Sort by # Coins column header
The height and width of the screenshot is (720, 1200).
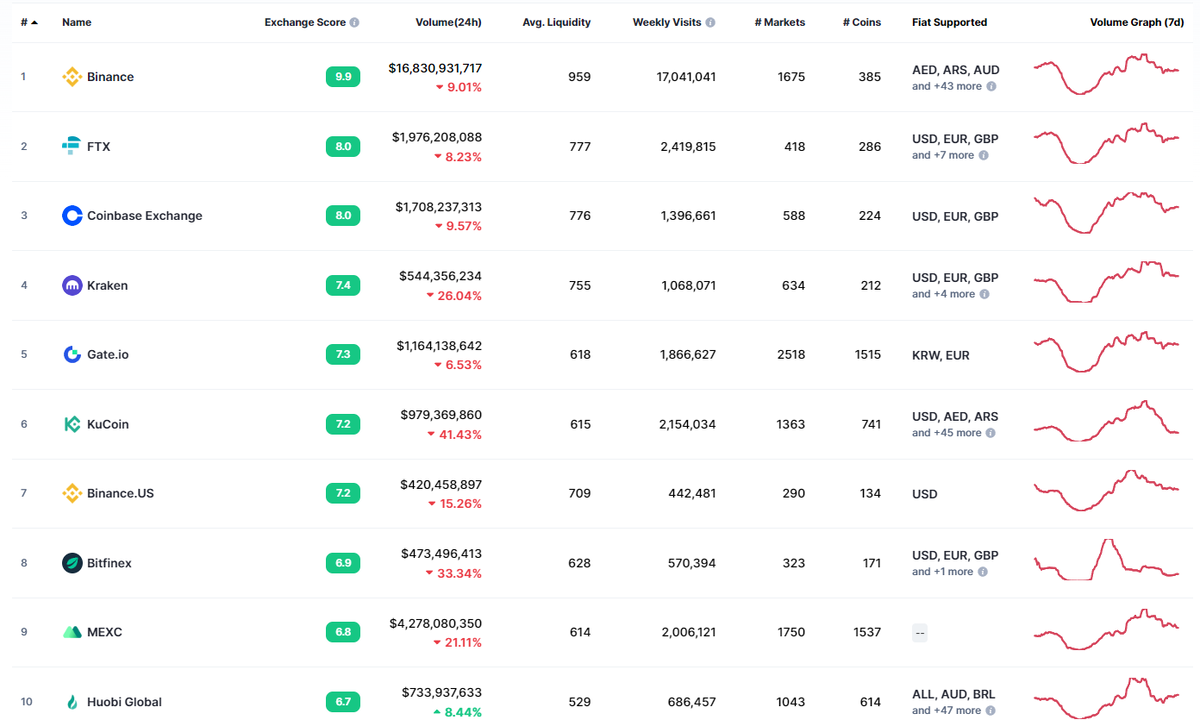click(x=862, y=22)
